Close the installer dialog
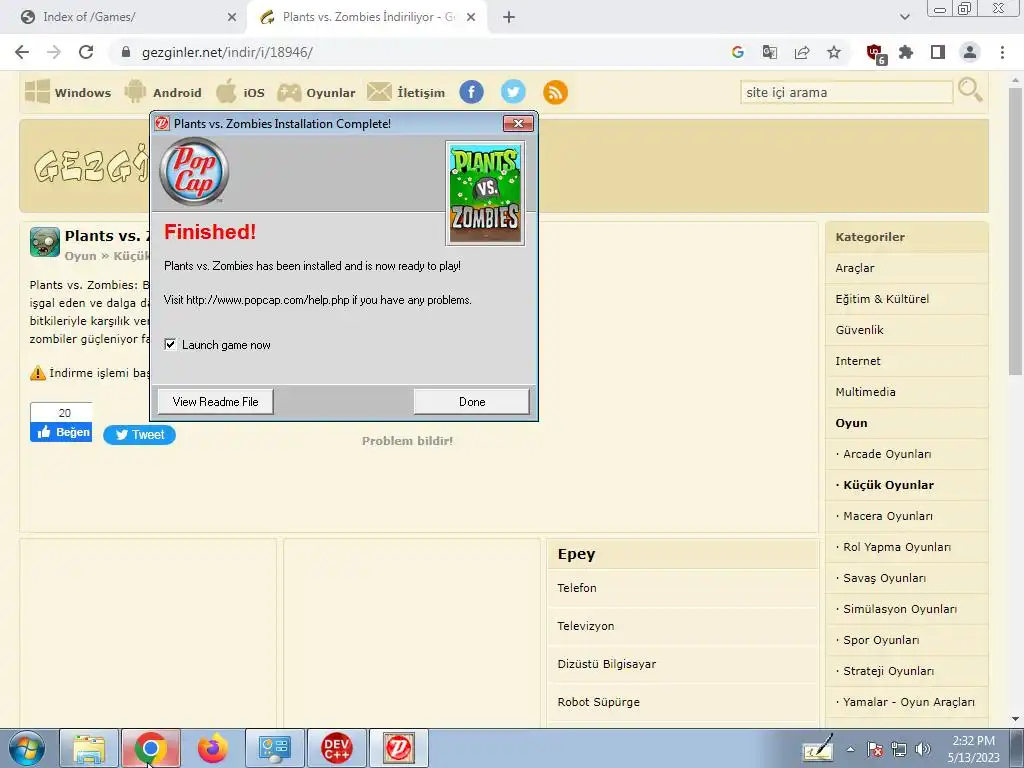The image size is (1024, 768). 518,123
